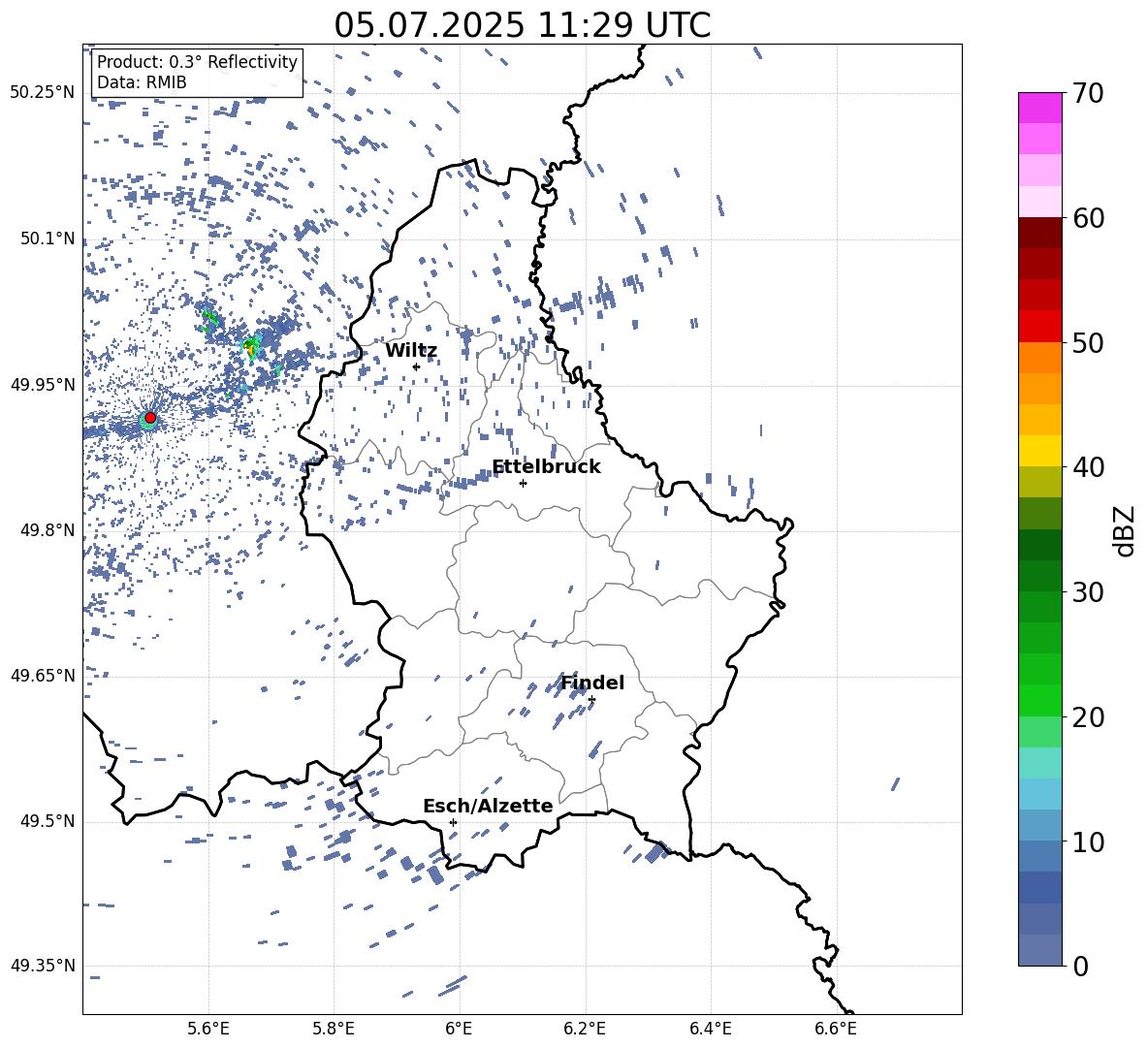Click the 5.6°E longitude label
The width and height of the screenshot is (1148, 1048).
point(207,1029)
